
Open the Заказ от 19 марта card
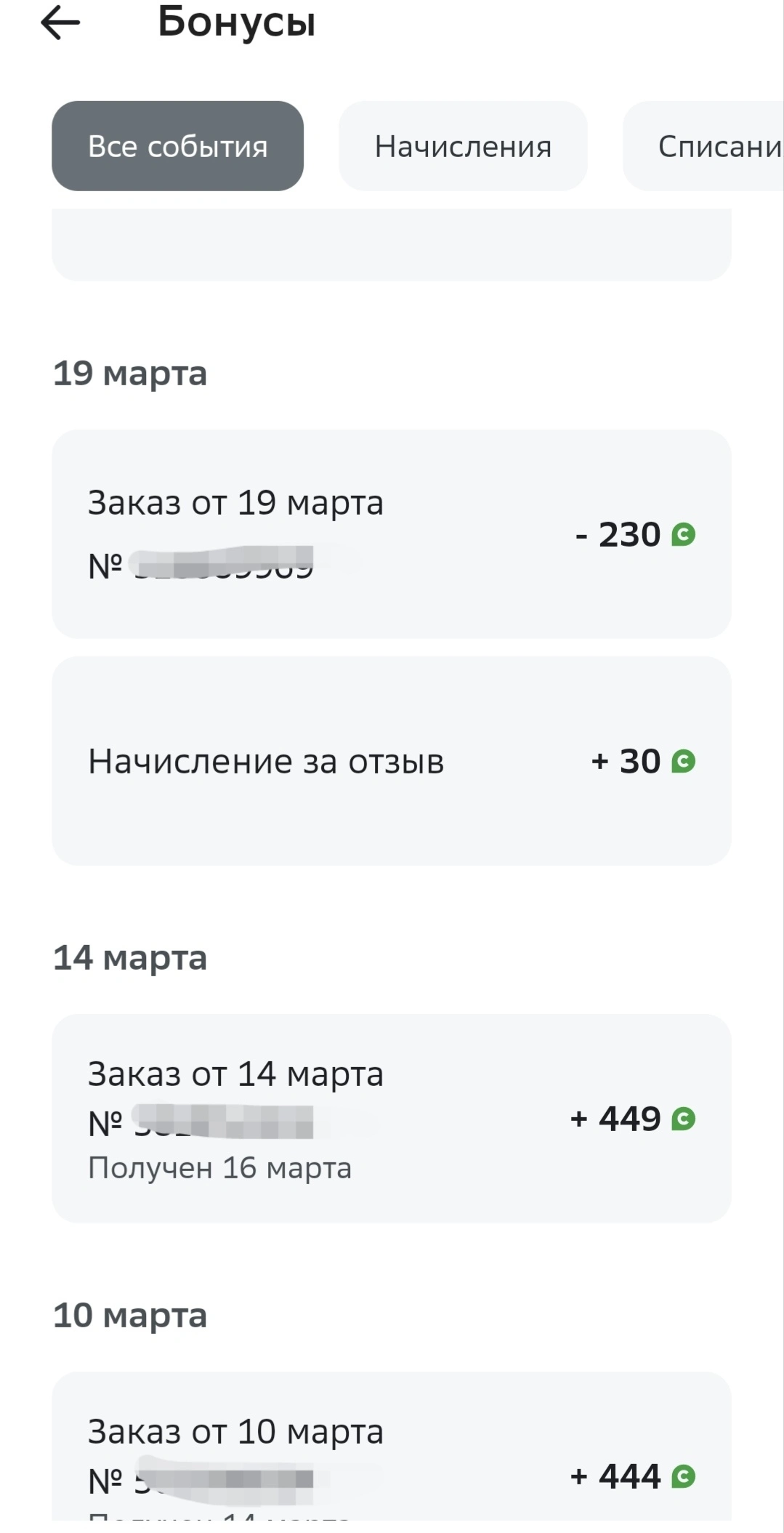(x=391, y=534)
